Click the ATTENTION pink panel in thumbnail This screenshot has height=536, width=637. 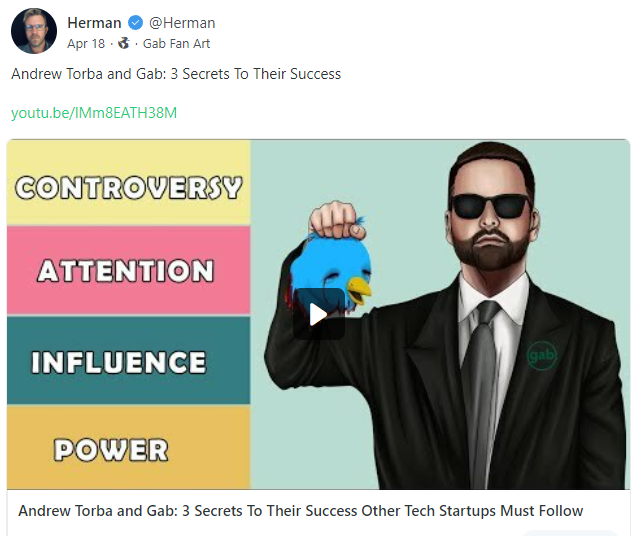[x=128, y=270]
